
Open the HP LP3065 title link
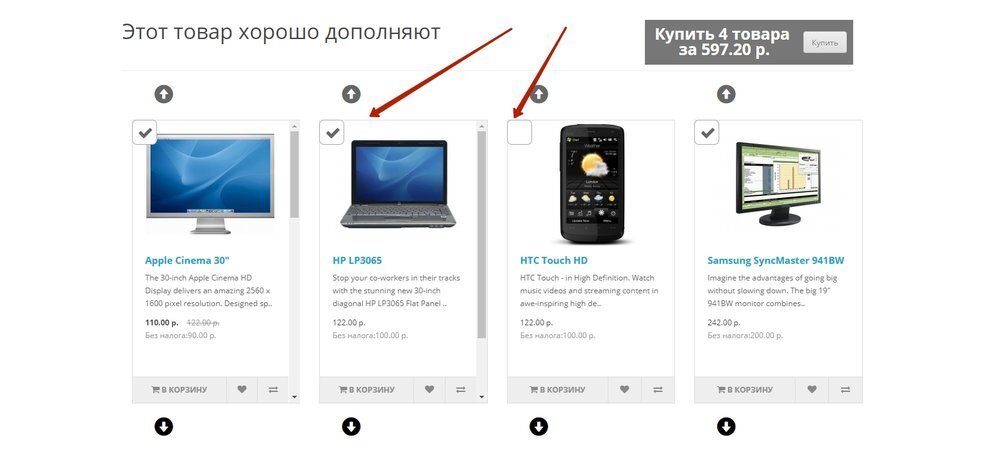tap(357, 260)
